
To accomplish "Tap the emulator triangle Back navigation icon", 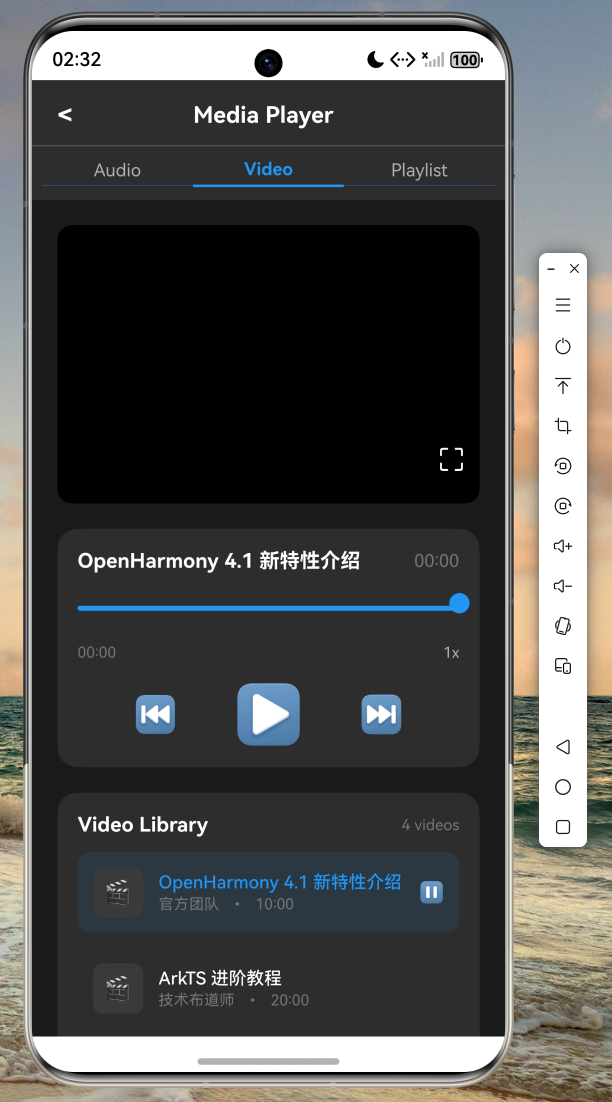I will click(563, 746).
